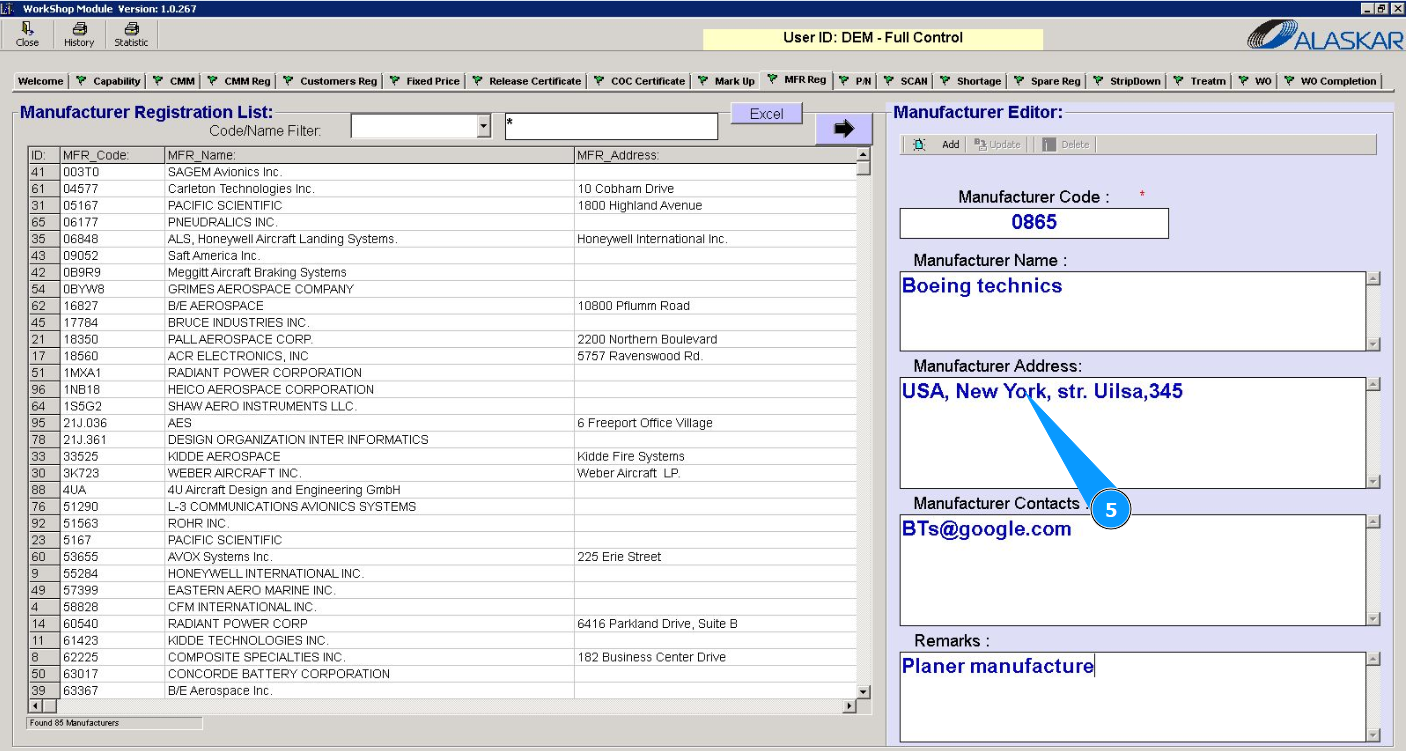This screenshot has height=751, width=1406.
Task: Open the Release Certificate tab
Action: [526, 81]
